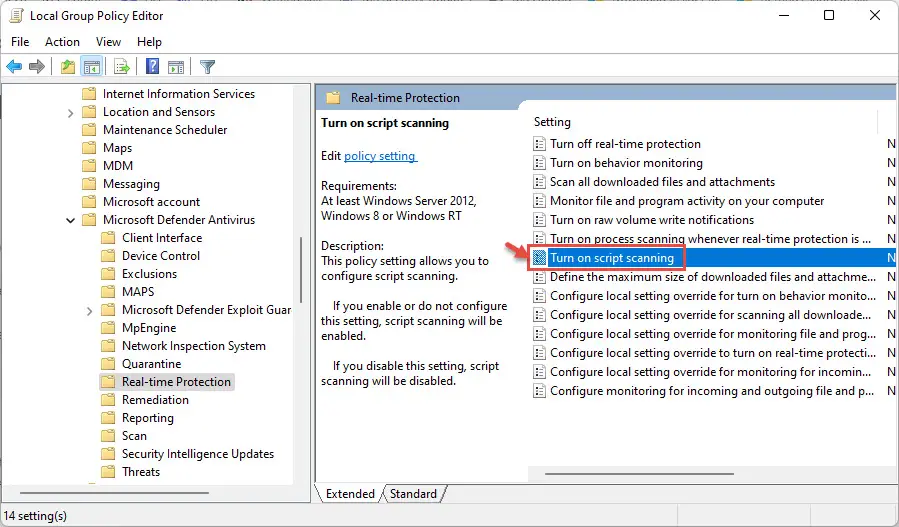Click policy icon beside Turn off real-time protection
The height and width of the screenshot is (527, 899).
point(539,144)
